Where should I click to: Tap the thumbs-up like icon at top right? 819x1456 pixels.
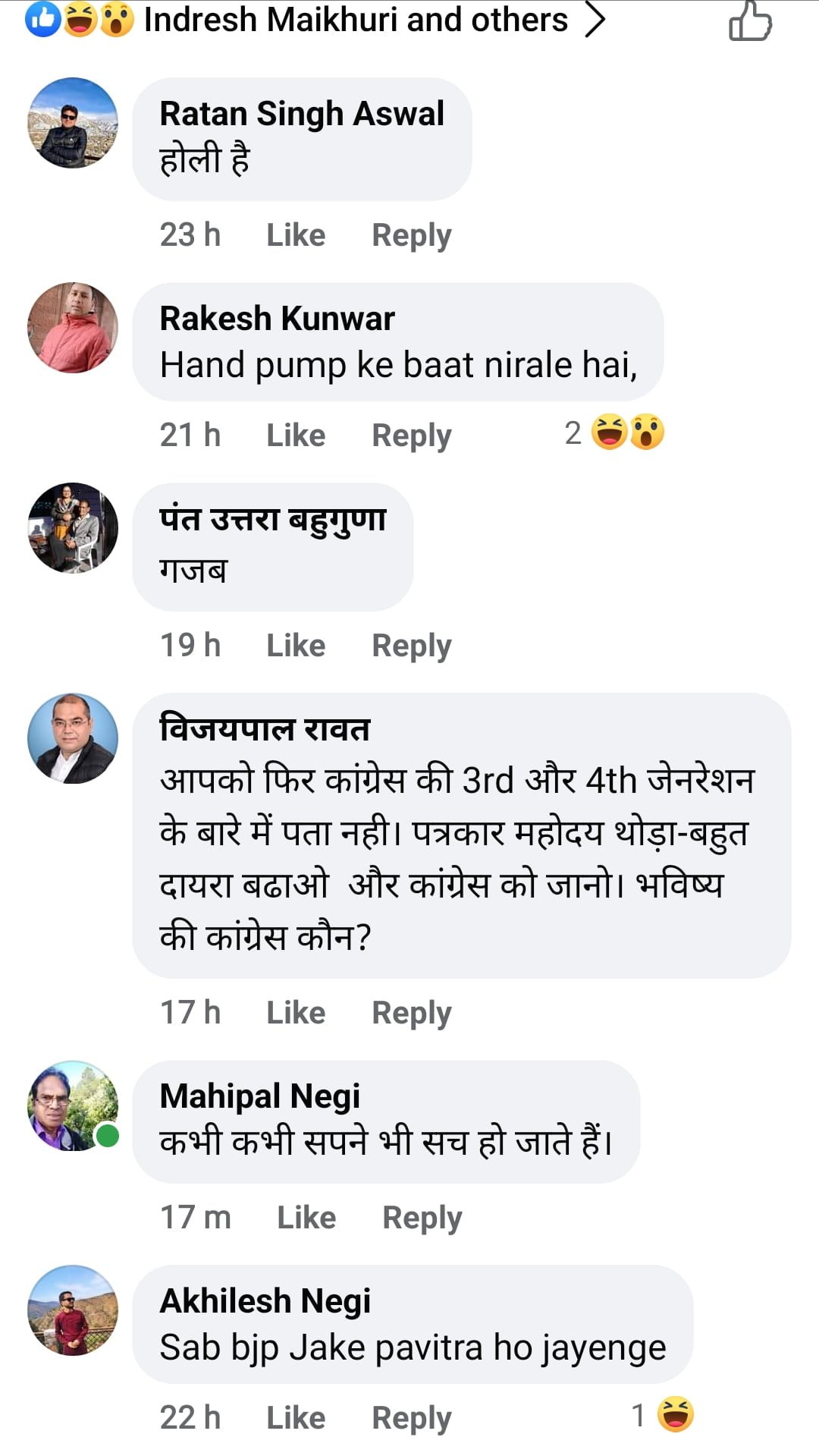coord(750,21)
